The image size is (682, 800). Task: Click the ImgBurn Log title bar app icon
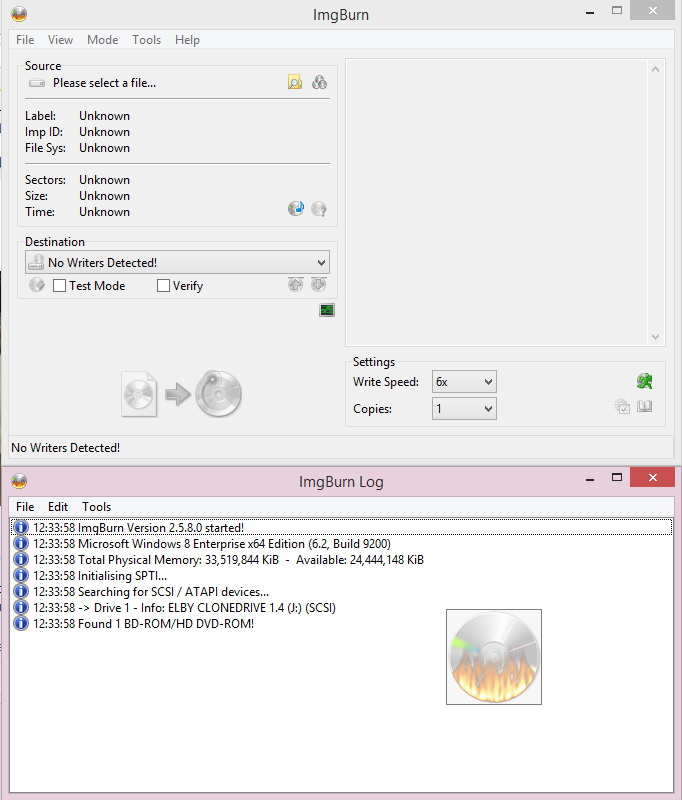tap(19, 481)
